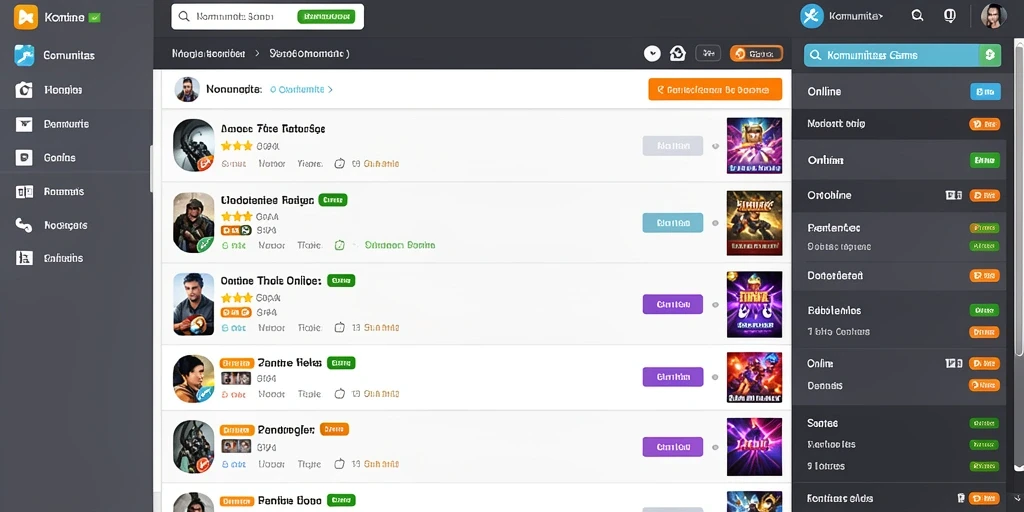
Task: Click the green comment icon in soldier game row
Action: tap(340, 246)
